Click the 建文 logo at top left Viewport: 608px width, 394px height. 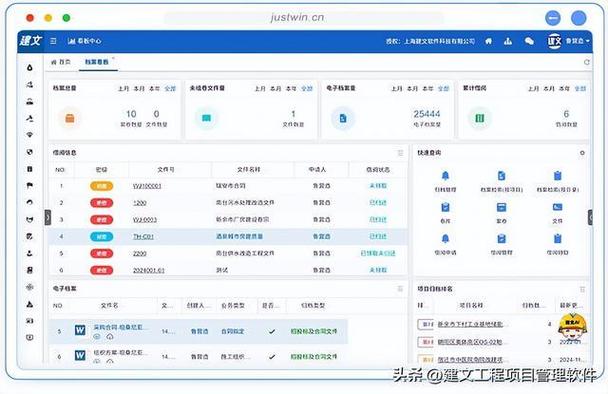point(30,40)
